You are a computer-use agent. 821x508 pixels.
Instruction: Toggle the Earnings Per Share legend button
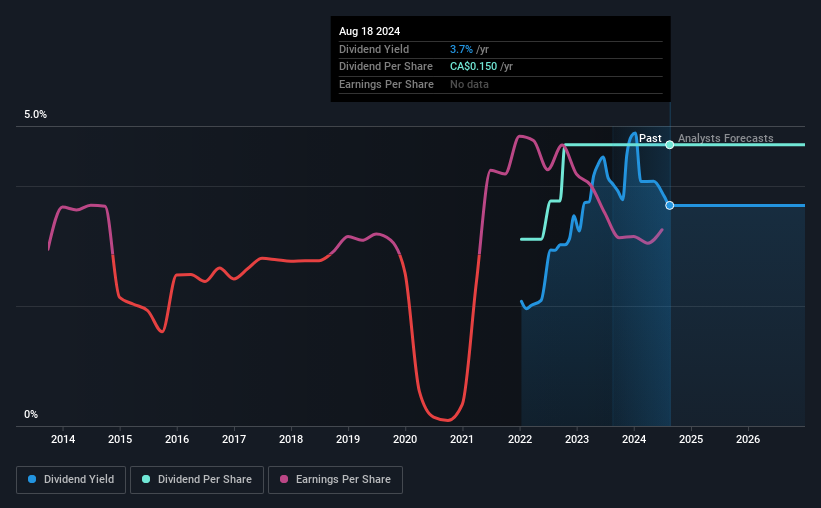click(335, 480)
